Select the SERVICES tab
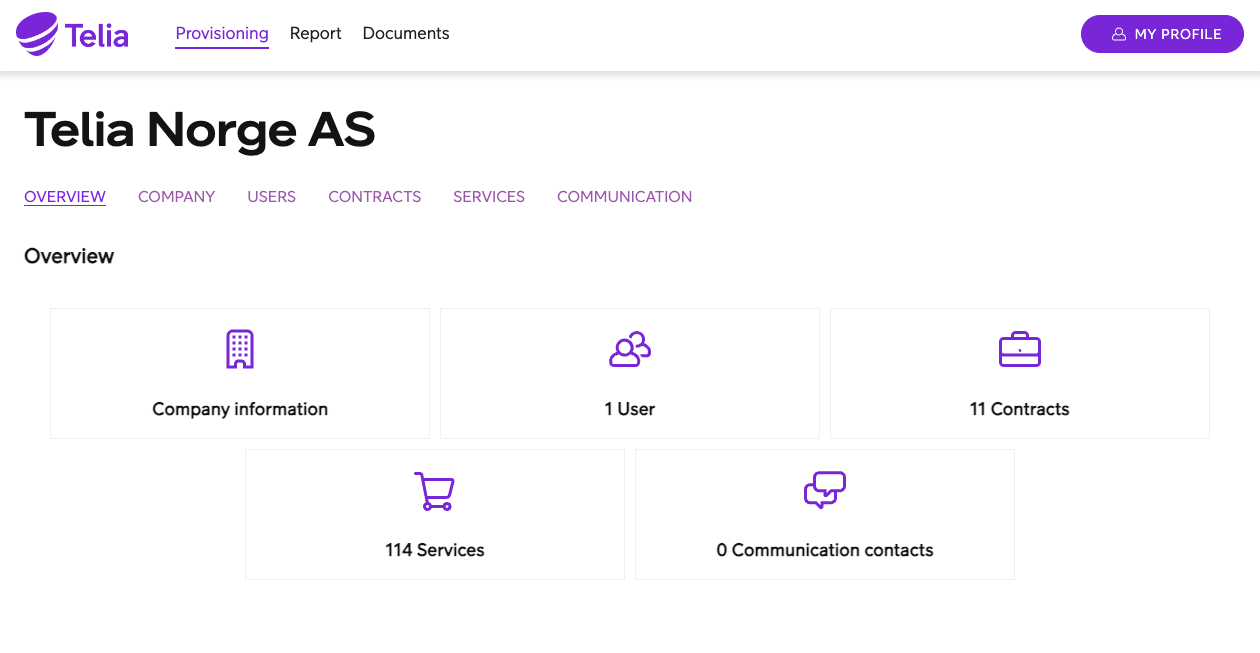The height and width of the screenshot is (653, 1260). 488,196
